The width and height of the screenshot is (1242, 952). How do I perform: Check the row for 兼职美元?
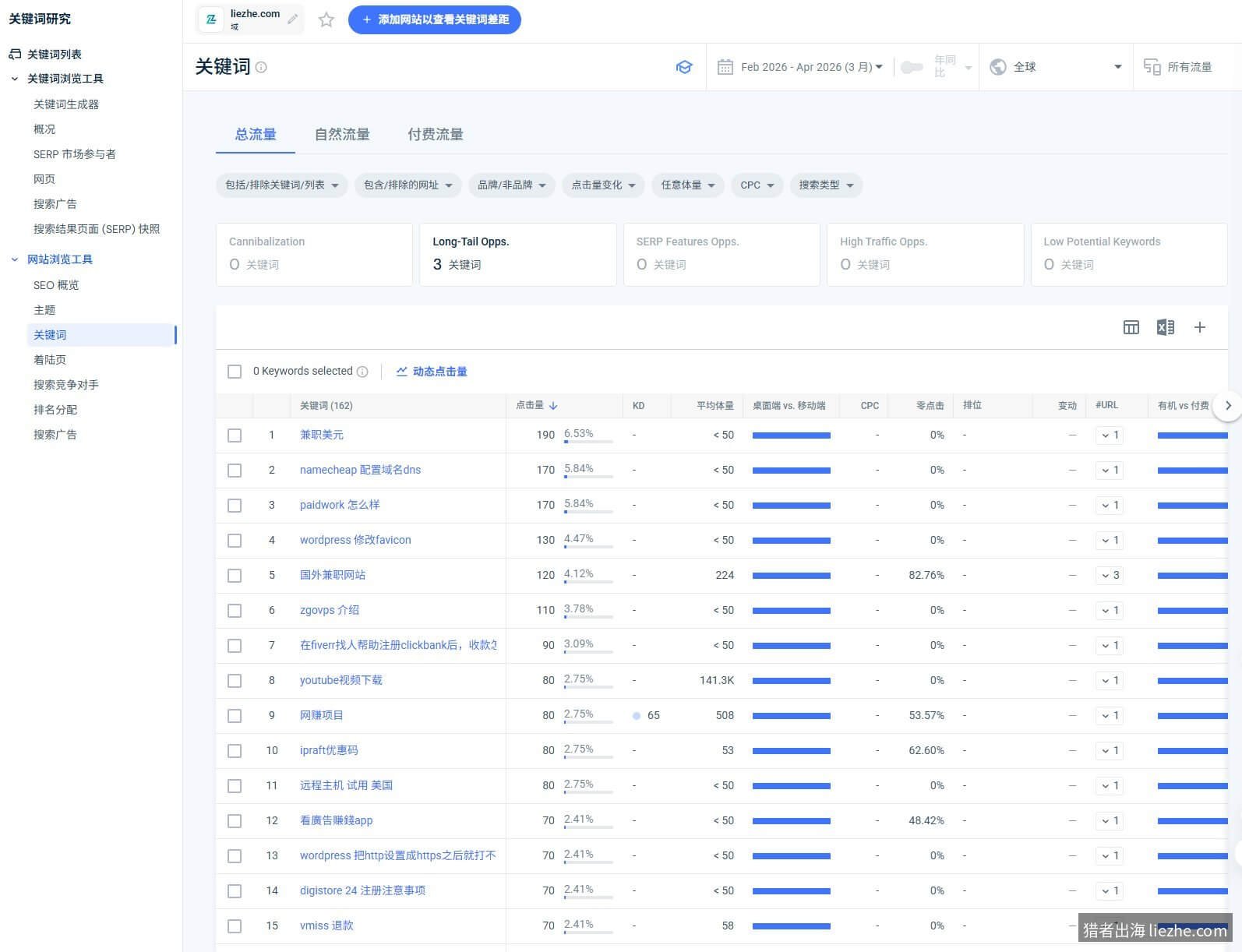[235, 435]
